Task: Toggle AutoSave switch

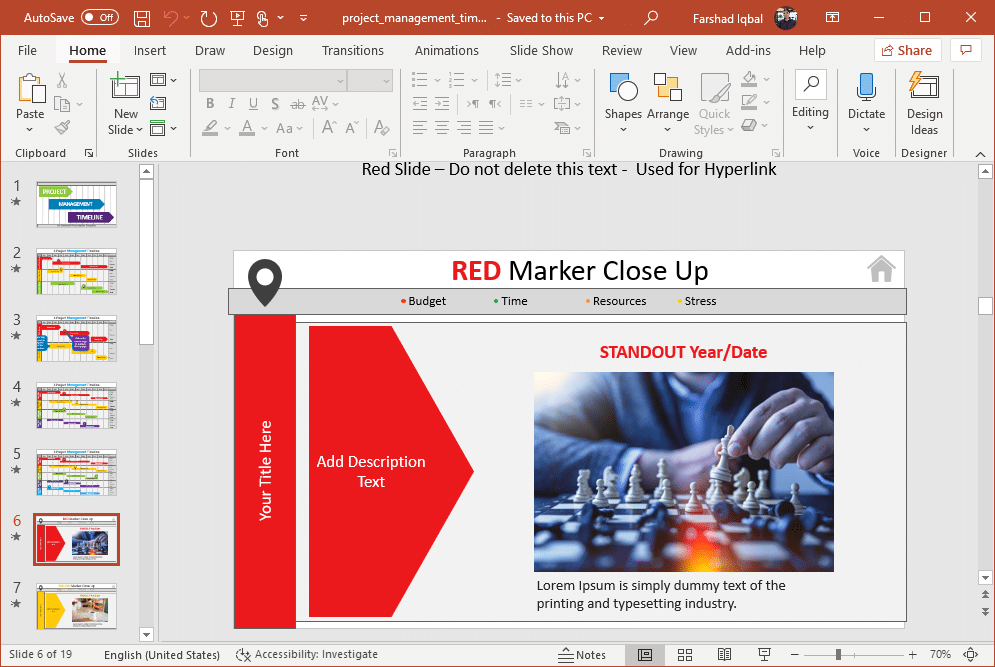Action: click(x=99, y=18)
